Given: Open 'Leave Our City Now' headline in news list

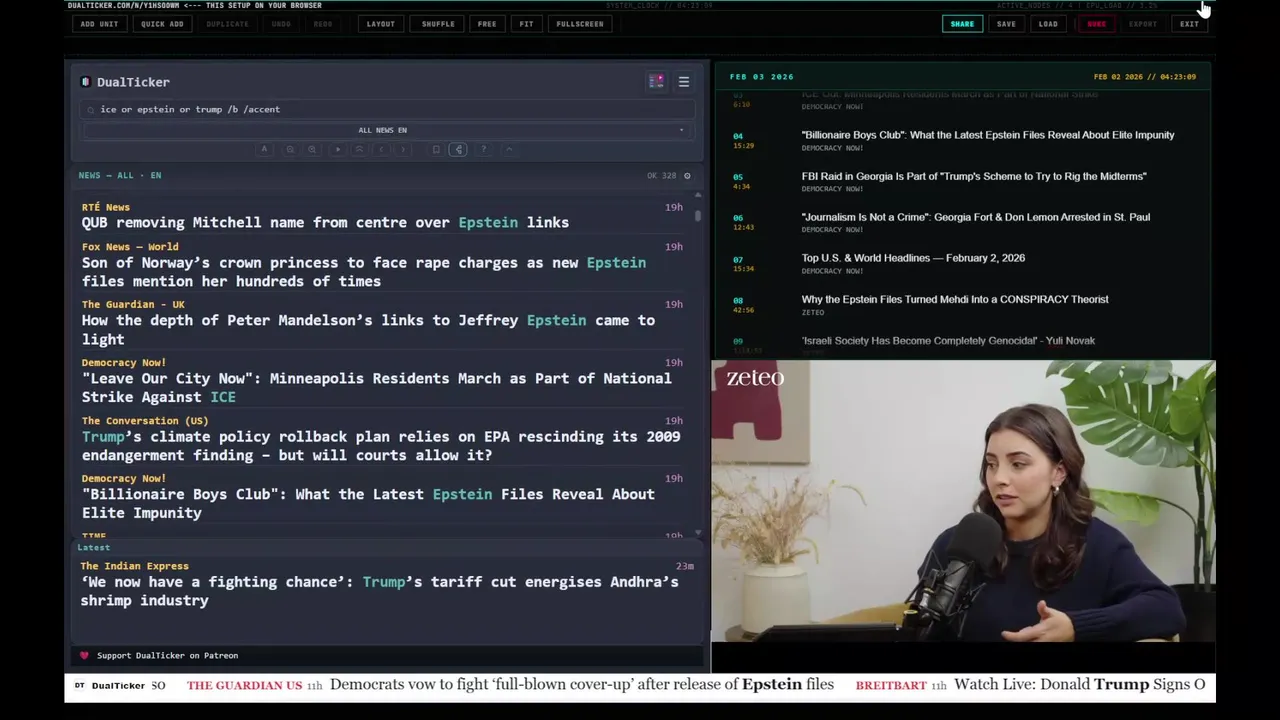Looking at the screenshot, I should coord(376,388).
